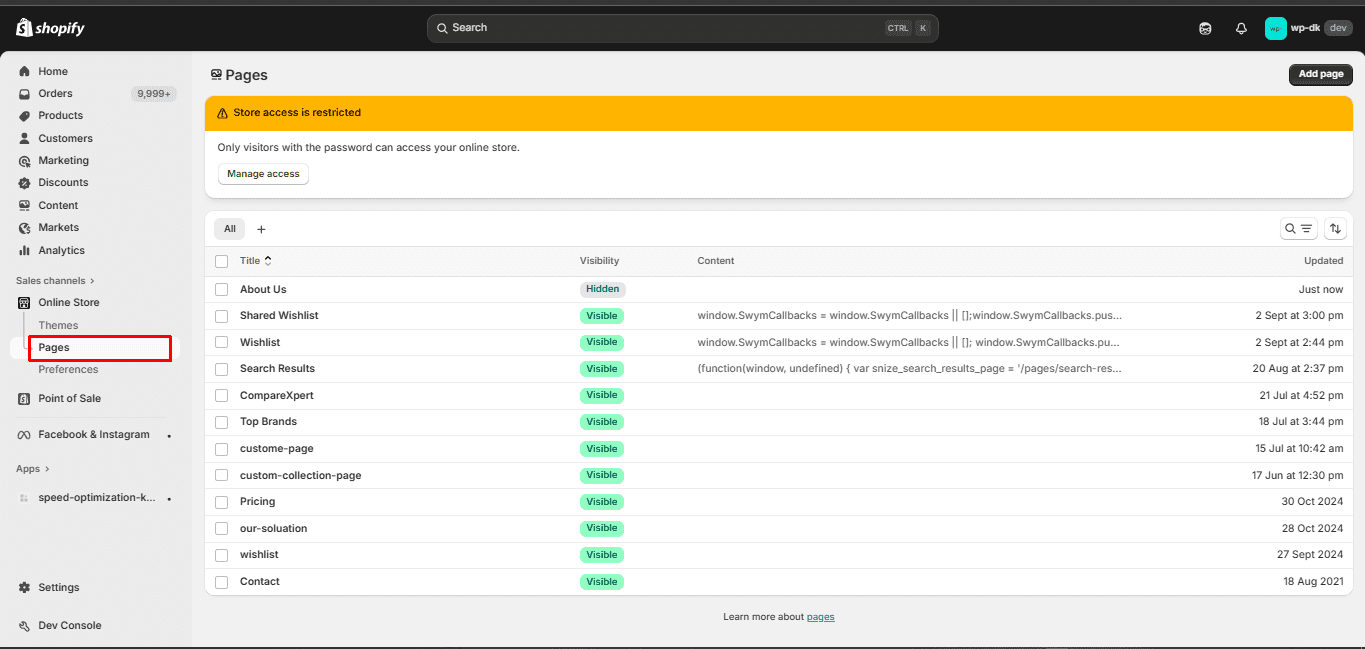Open the learn more about pages link
Viewport: 1365px width, 649px height.
(x=820, y=617)
